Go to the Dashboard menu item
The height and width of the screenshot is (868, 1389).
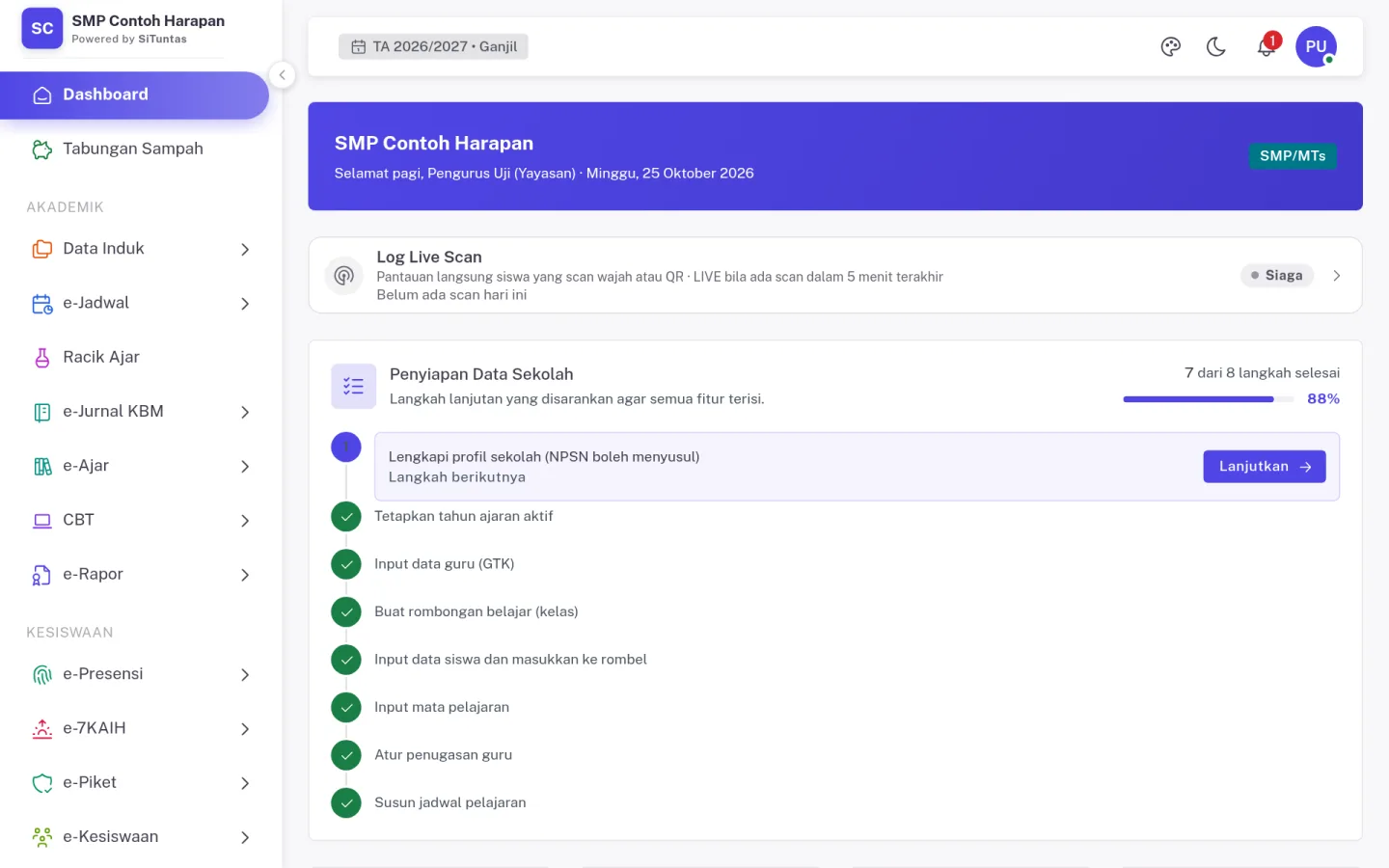(134, 95)
